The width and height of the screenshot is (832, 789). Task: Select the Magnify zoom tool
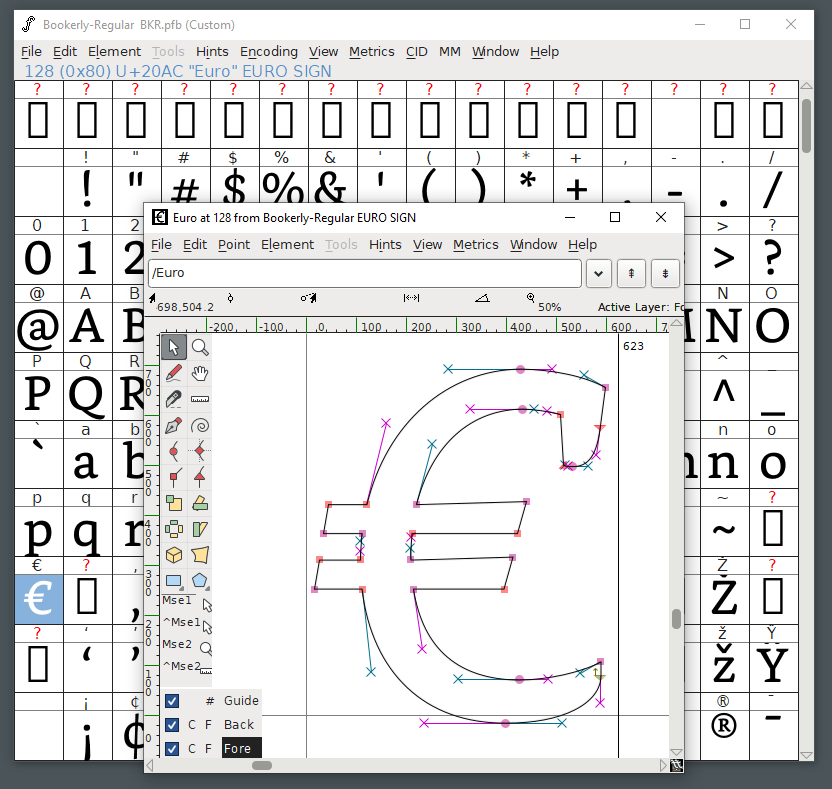pyautogui.click(x=200, y=347)
